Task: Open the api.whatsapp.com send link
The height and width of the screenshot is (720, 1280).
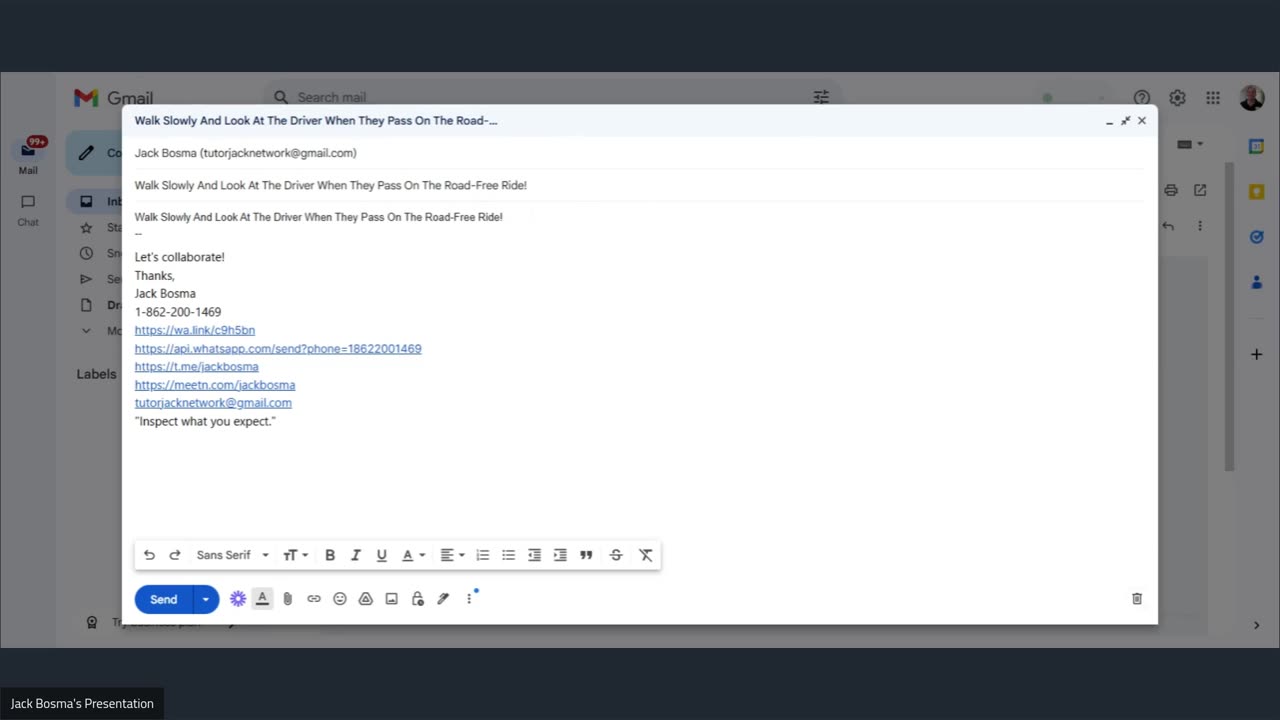Action: pyautogui.click(x=278, y=349)
